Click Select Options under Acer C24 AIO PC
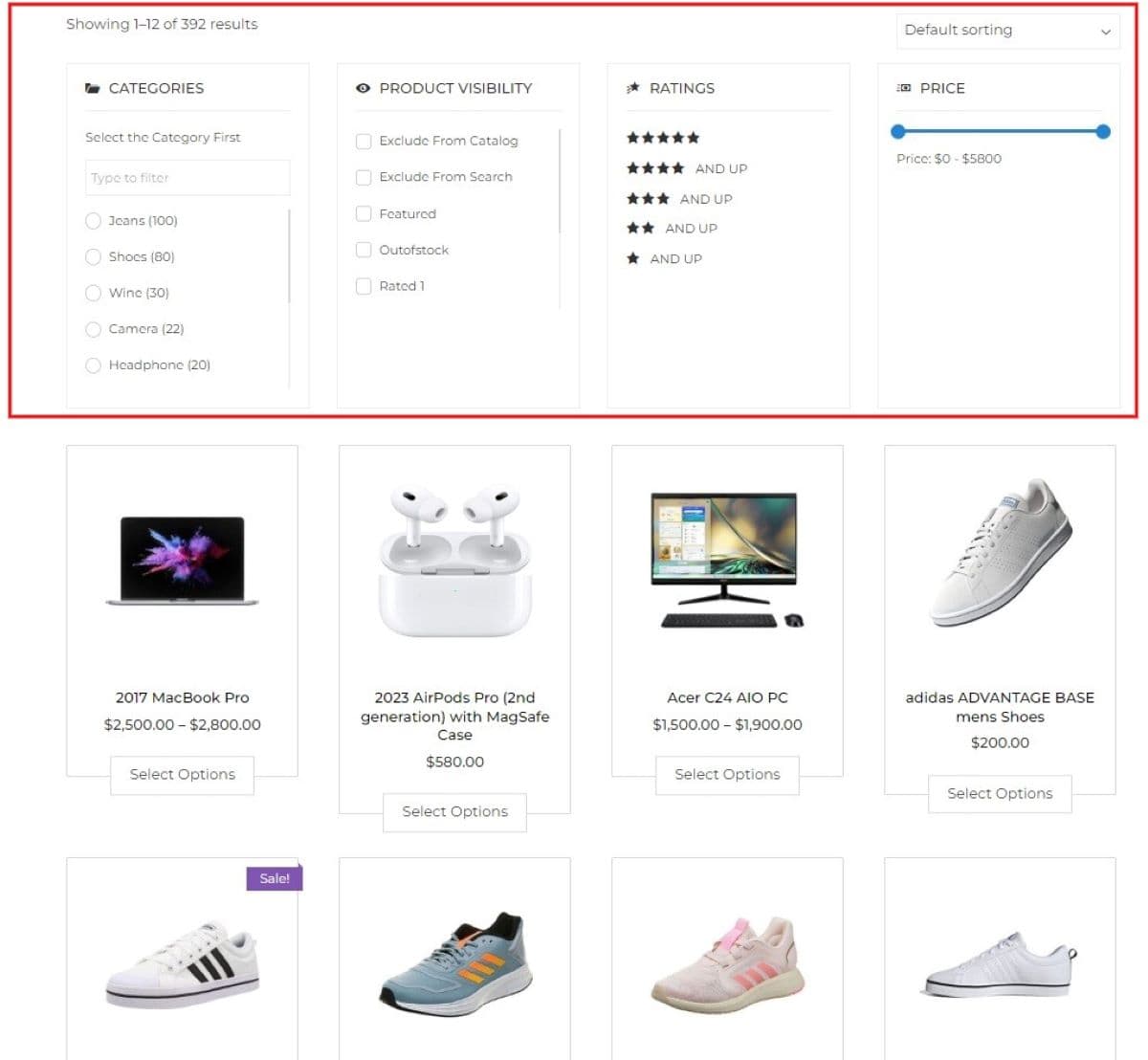This screenshot has height=1060, width=1148. click(x=727, y=775)
